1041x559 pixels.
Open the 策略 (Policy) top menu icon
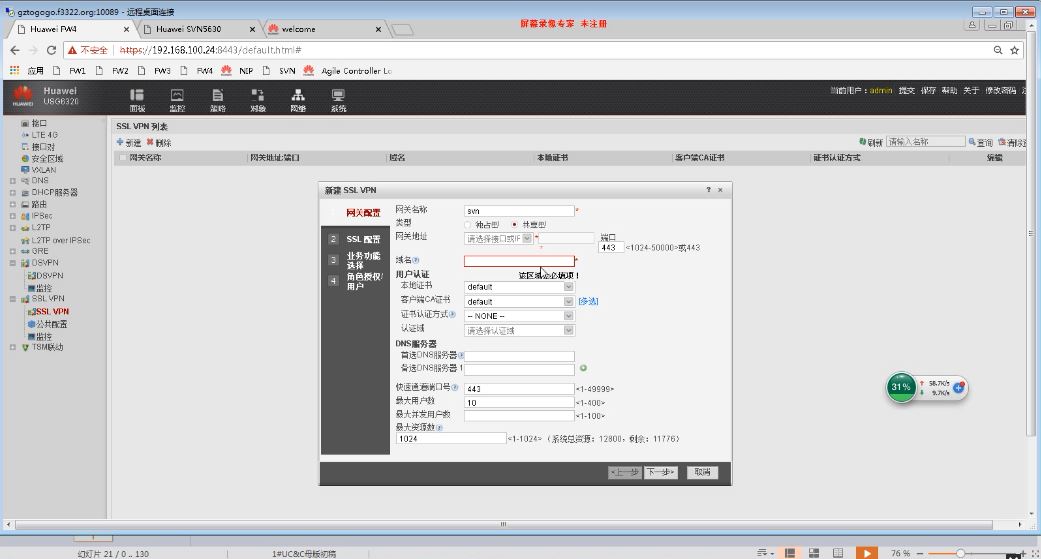click(217, 98)
